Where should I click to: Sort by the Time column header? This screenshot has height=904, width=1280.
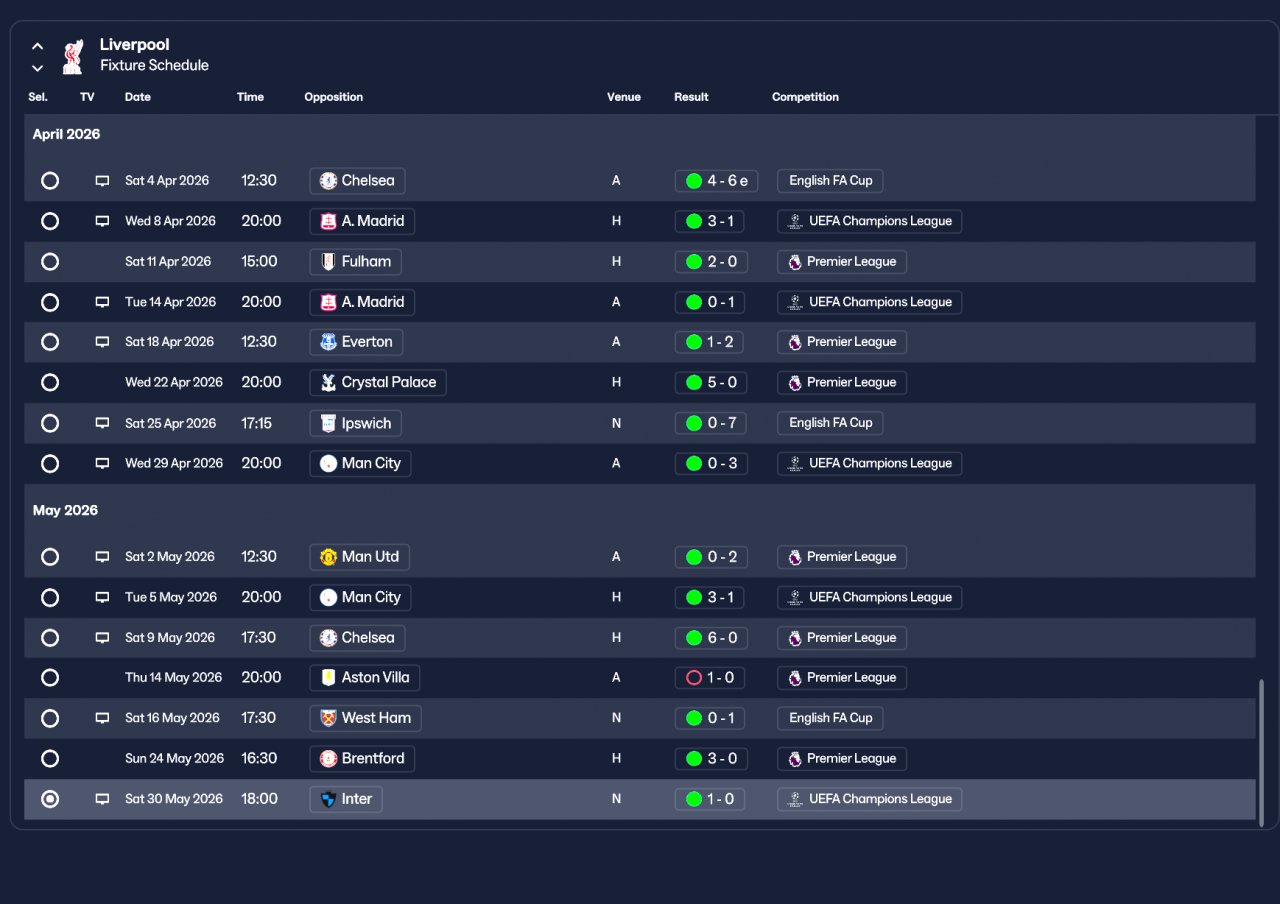(x=250, y=97)
